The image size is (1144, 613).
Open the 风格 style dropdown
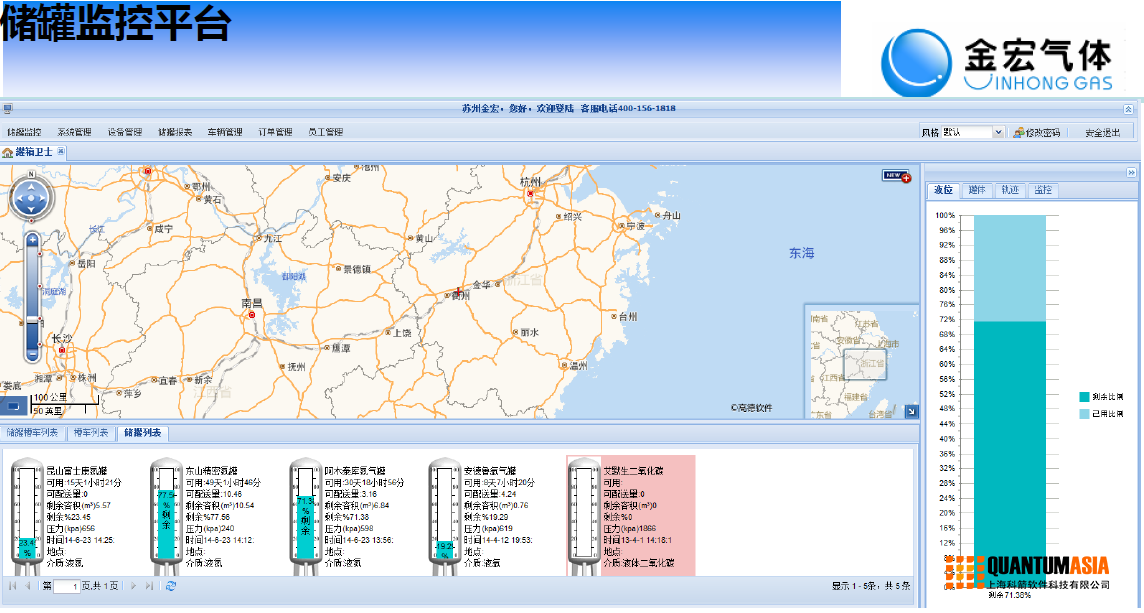997,132
